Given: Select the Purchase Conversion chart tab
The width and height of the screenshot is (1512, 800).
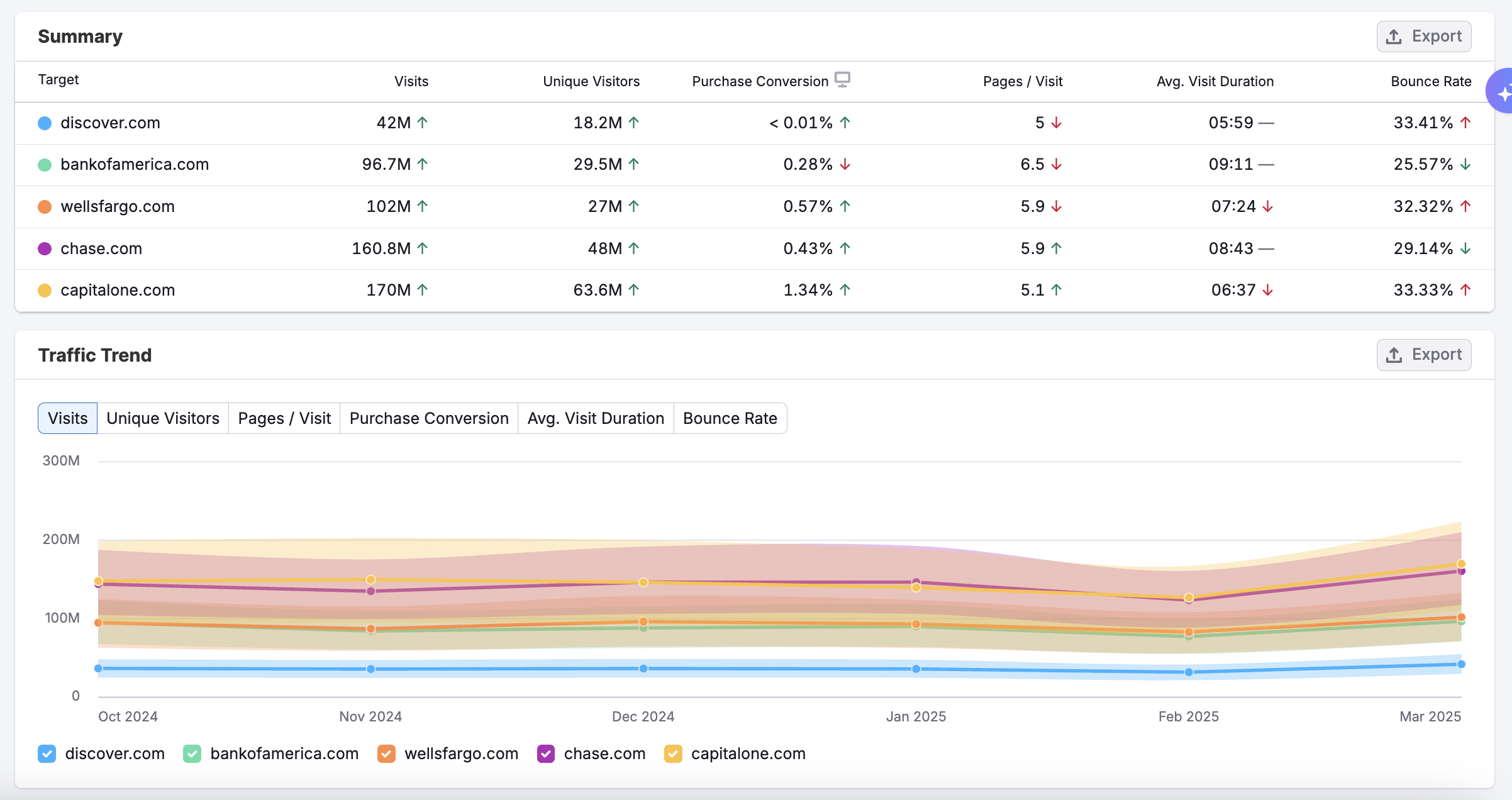Looking at the screenshot, I should (x=429, y=418).
